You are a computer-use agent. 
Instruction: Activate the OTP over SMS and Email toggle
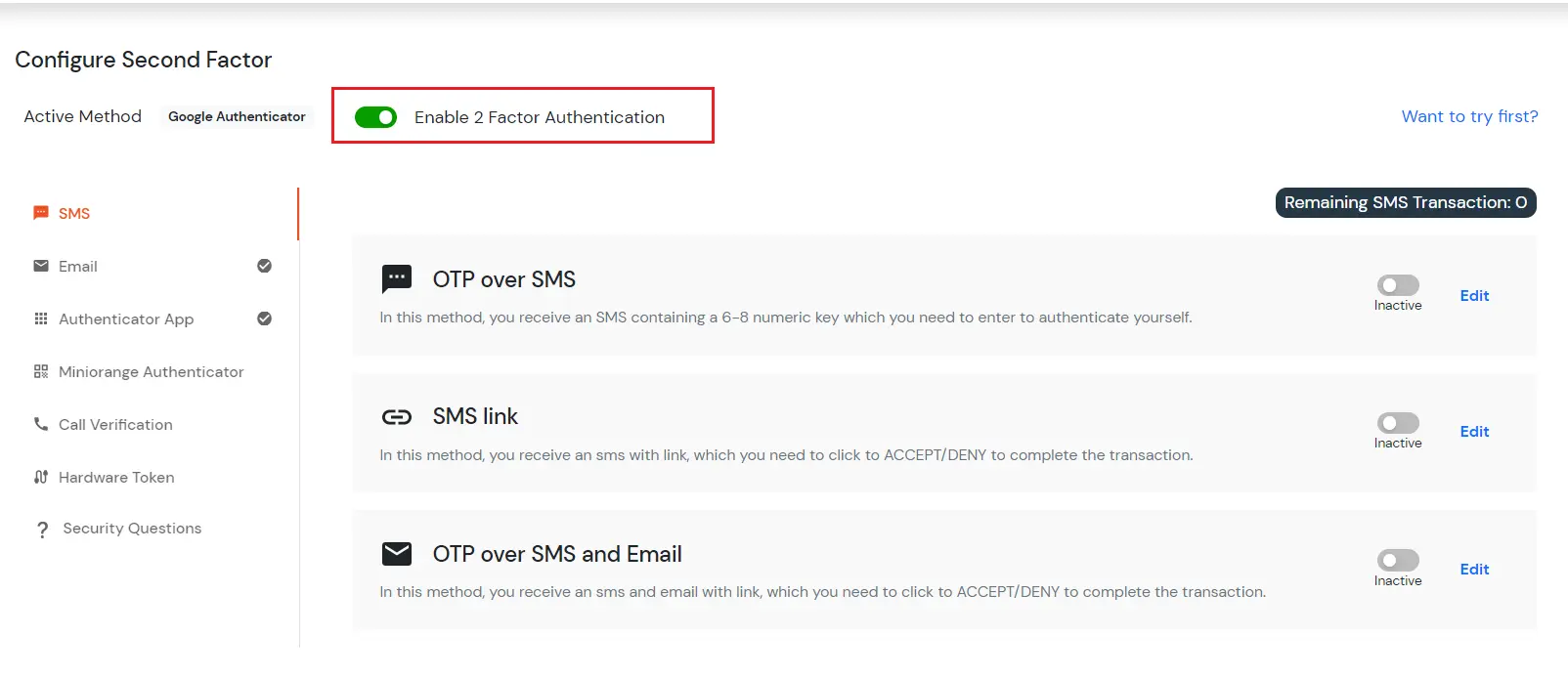pyautogui.click(x=1397, y=561)
